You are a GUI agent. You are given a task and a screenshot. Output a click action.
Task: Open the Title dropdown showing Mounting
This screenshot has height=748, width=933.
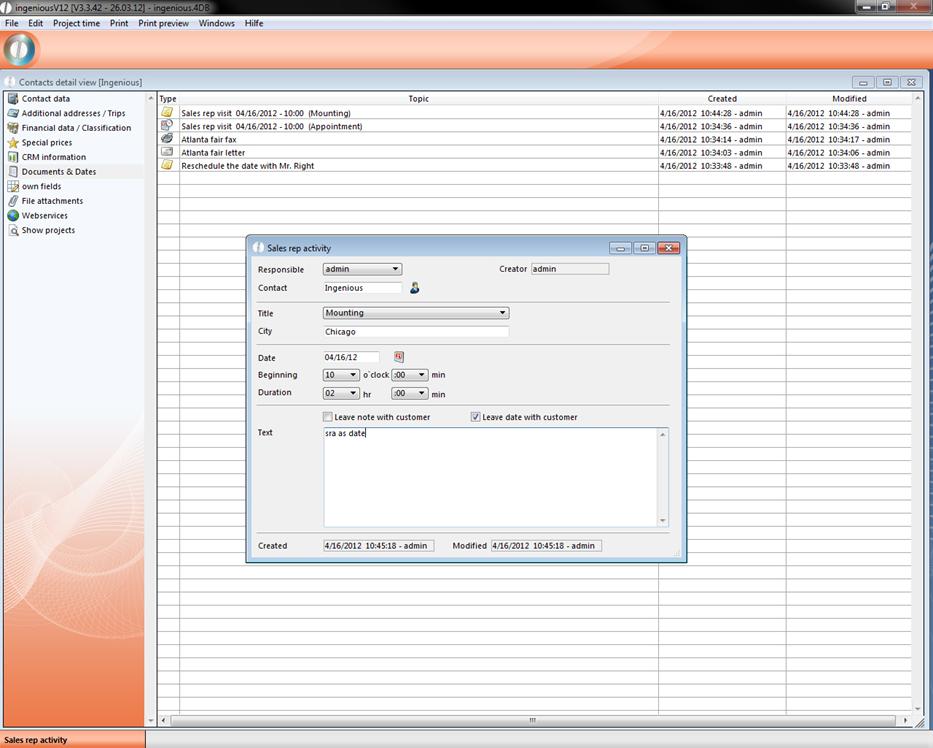coord(502,313)
